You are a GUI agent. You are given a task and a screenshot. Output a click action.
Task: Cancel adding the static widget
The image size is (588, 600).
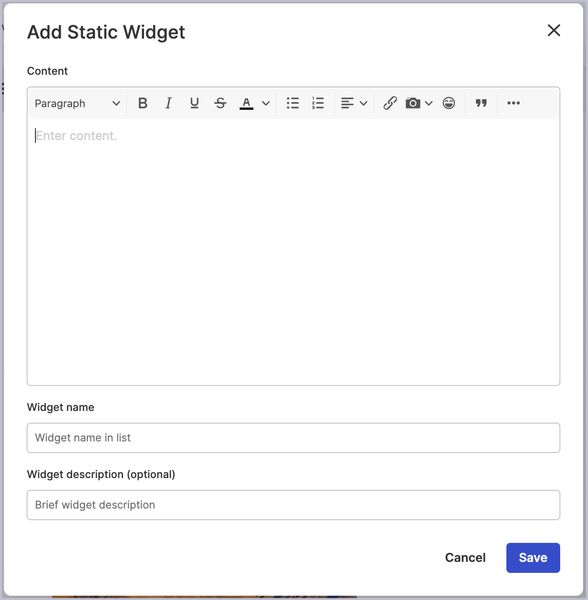[465, 558]
